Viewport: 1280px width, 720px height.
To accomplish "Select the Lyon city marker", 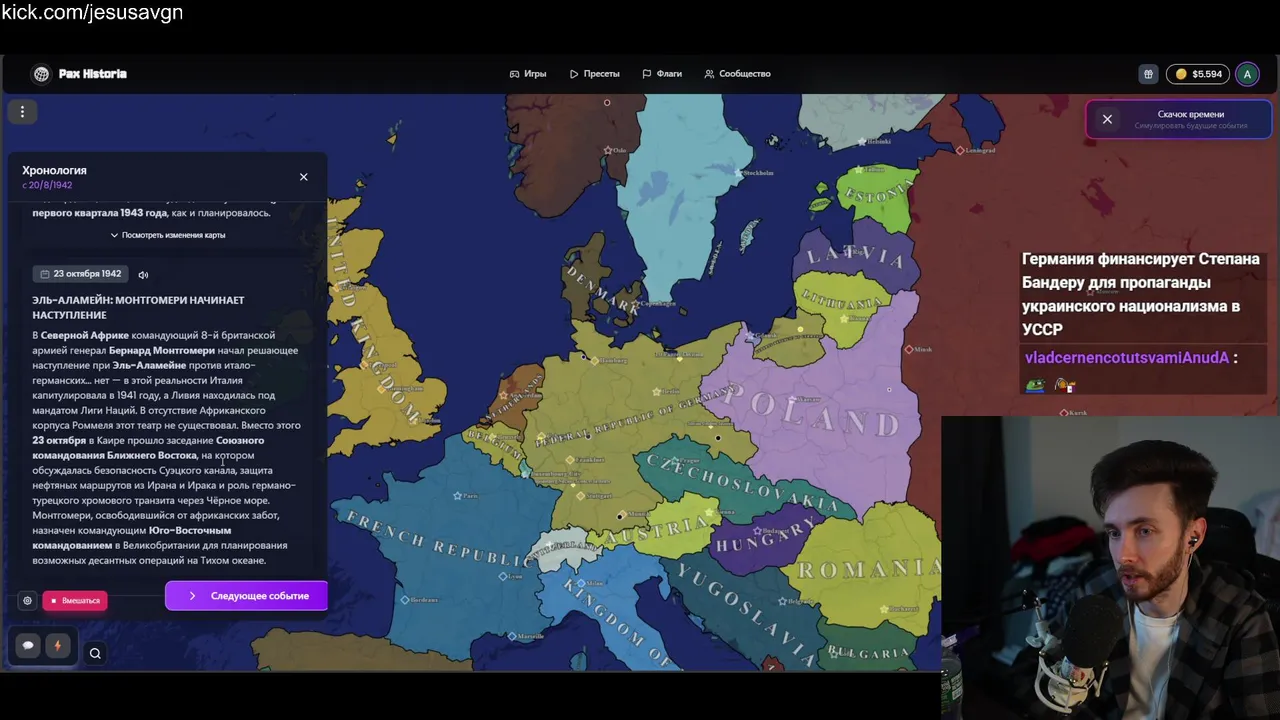I will (502, 576).
